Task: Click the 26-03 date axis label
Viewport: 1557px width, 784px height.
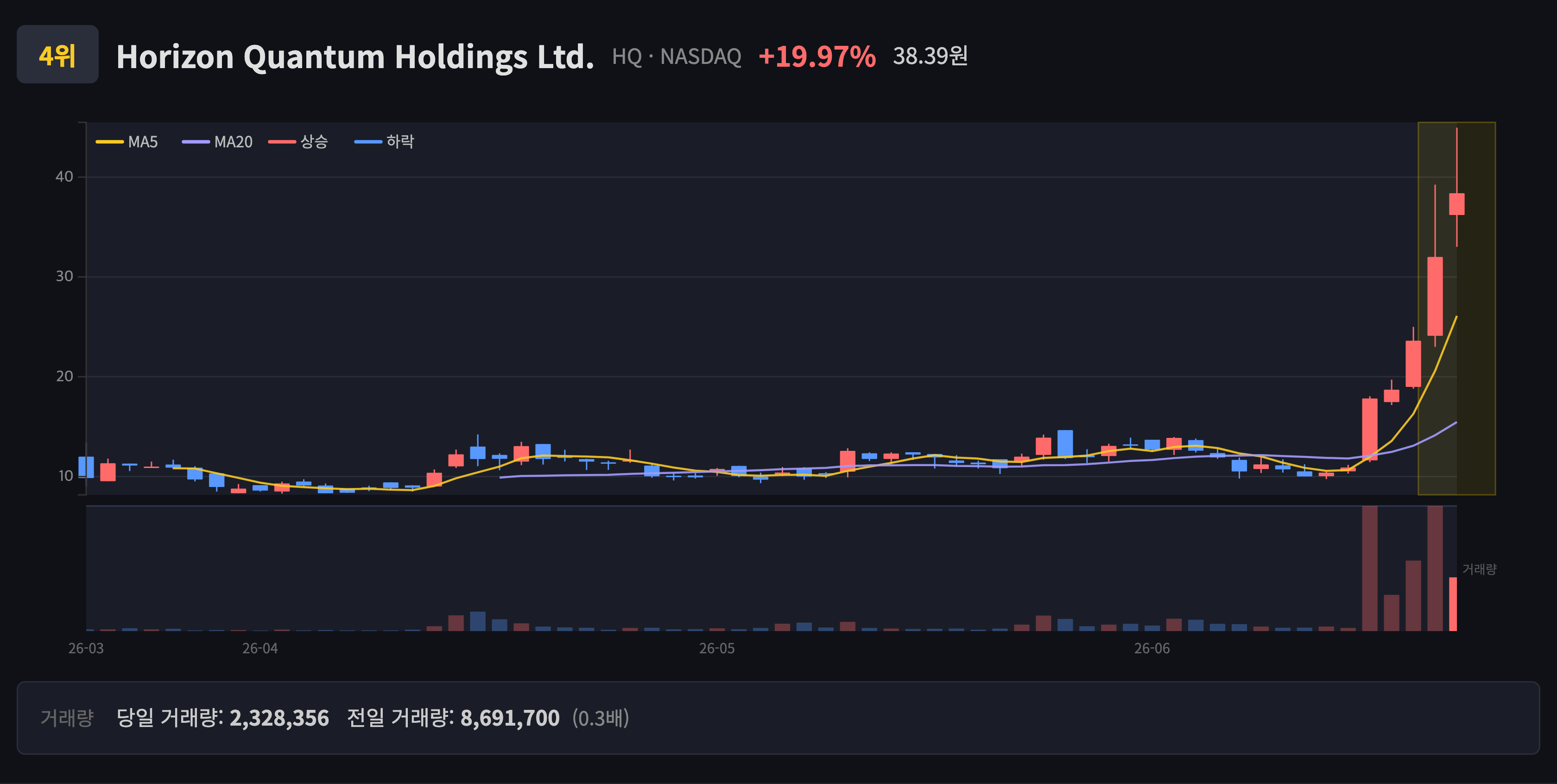Action: tap(86, 649)
